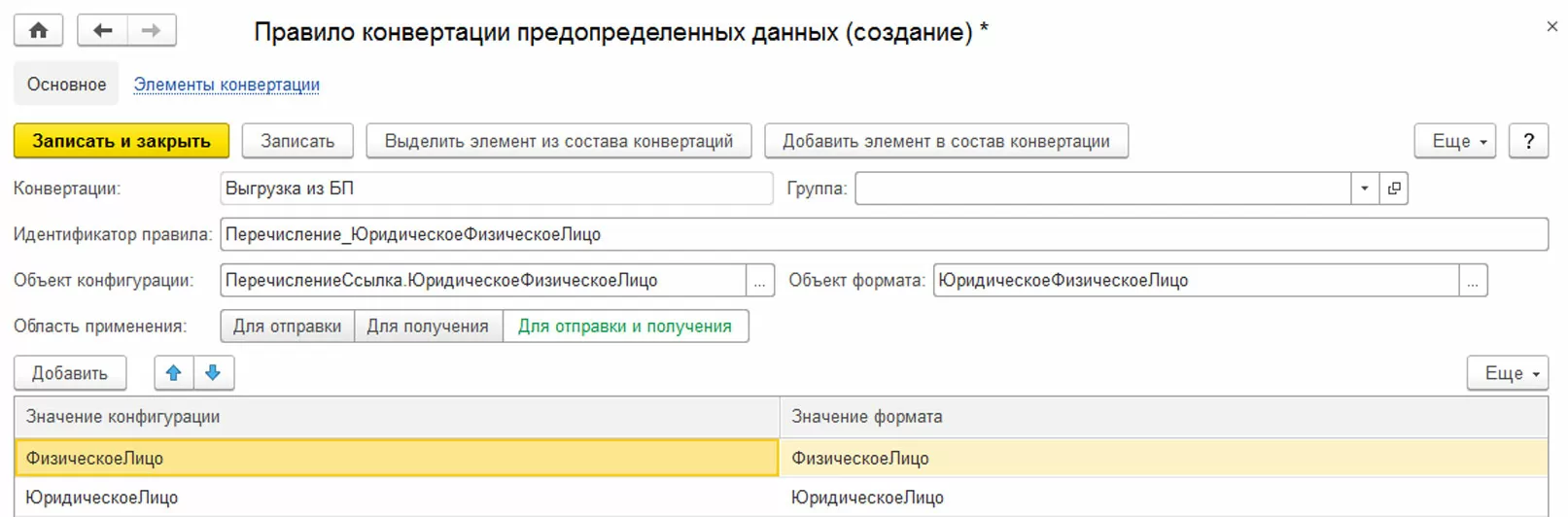Move row down with blue arrow
Image resolution: width=1568 pixels, height=517 pixels.
pyautogui.click(x=214, y=373)
